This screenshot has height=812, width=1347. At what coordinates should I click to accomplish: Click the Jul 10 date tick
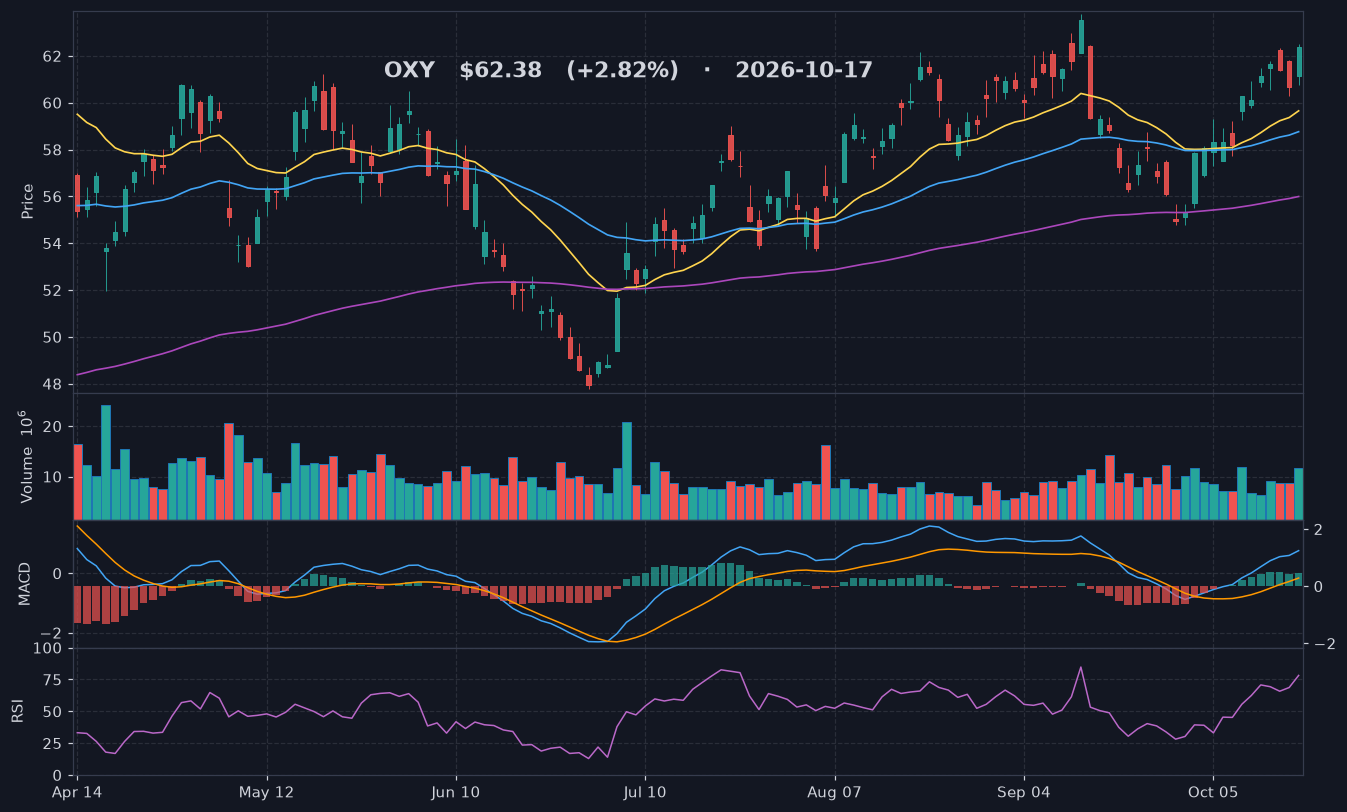[x=645, y=792]
